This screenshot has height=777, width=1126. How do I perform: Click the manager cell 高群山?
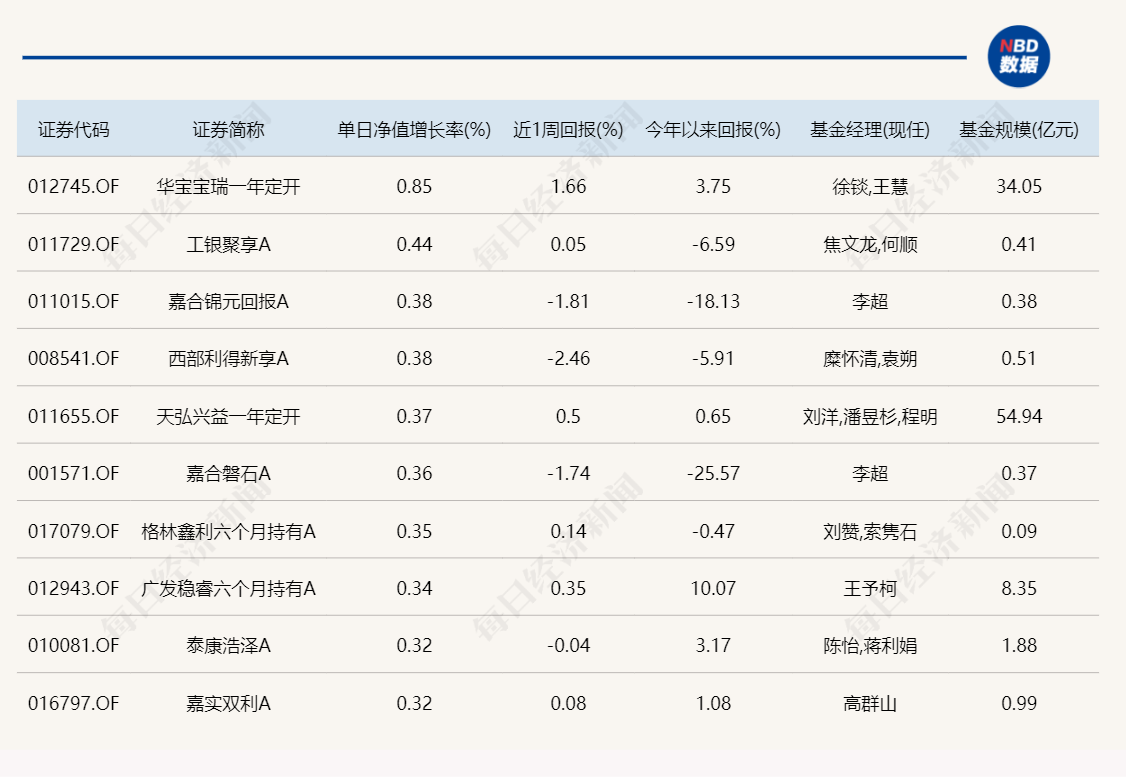tap(870, 703)
